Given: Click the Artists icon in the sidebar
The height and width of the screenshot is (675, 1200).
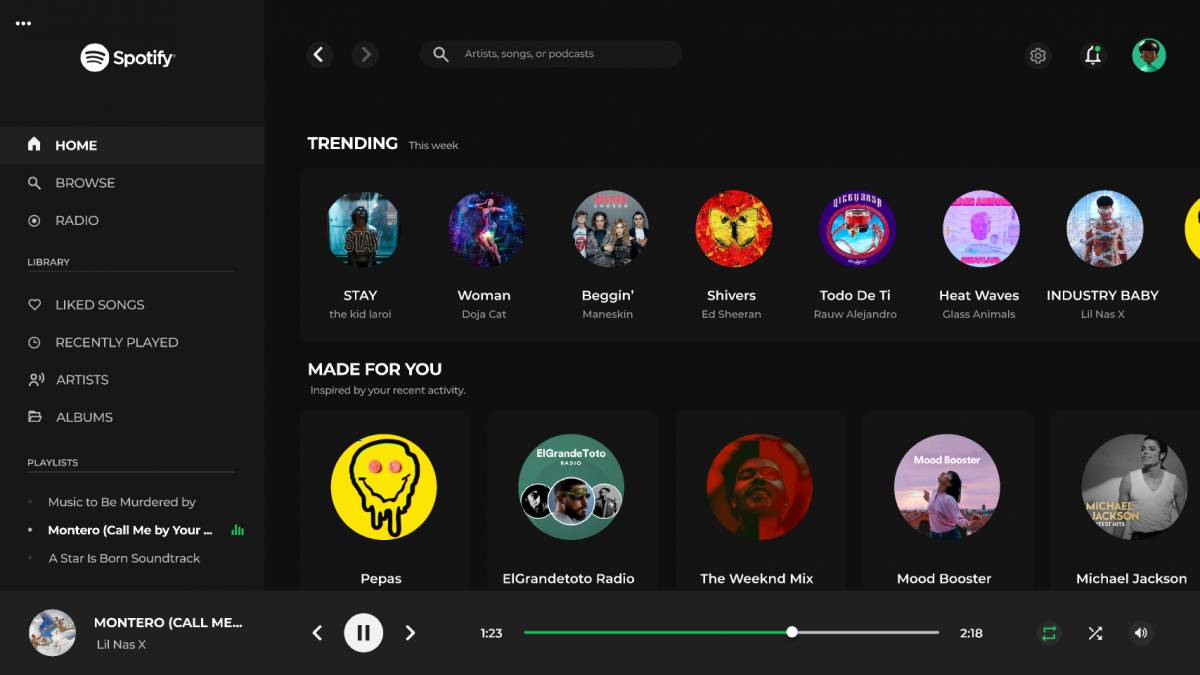Looking at the screenshot, I should click(x=35, y=379).
